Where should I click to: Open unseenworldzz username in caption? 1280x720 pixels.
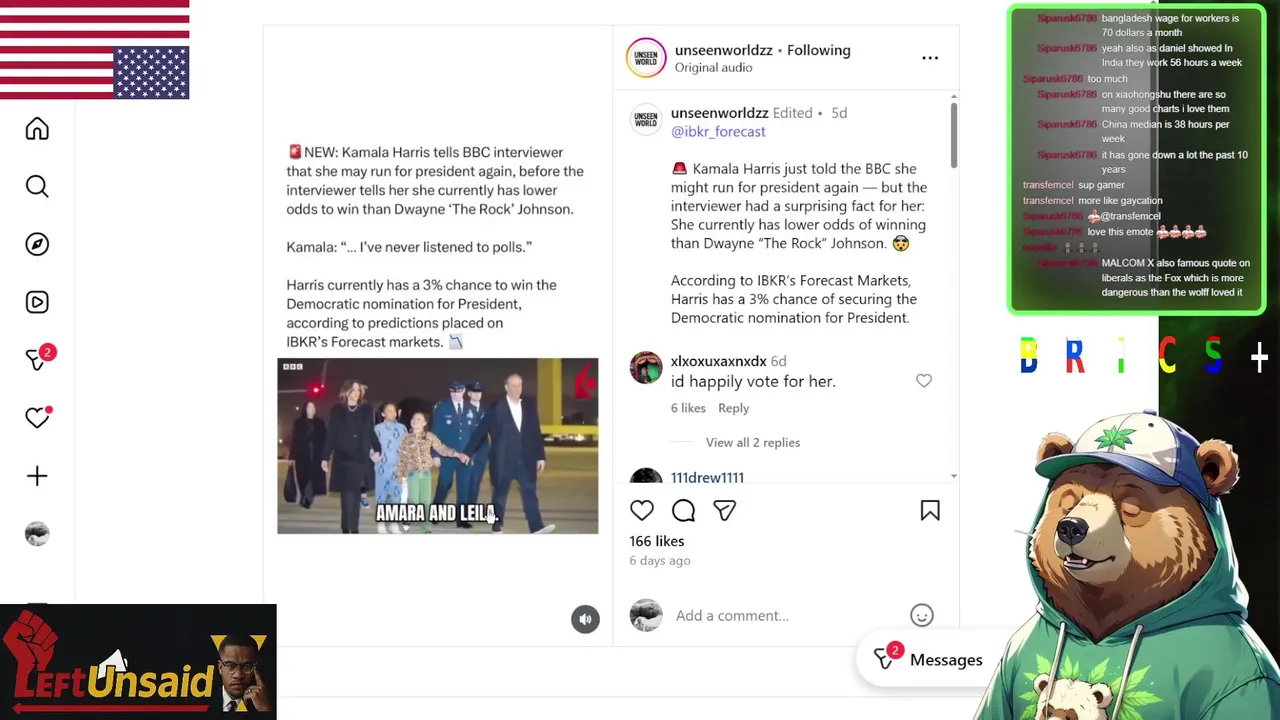click(x=720, y=113)
